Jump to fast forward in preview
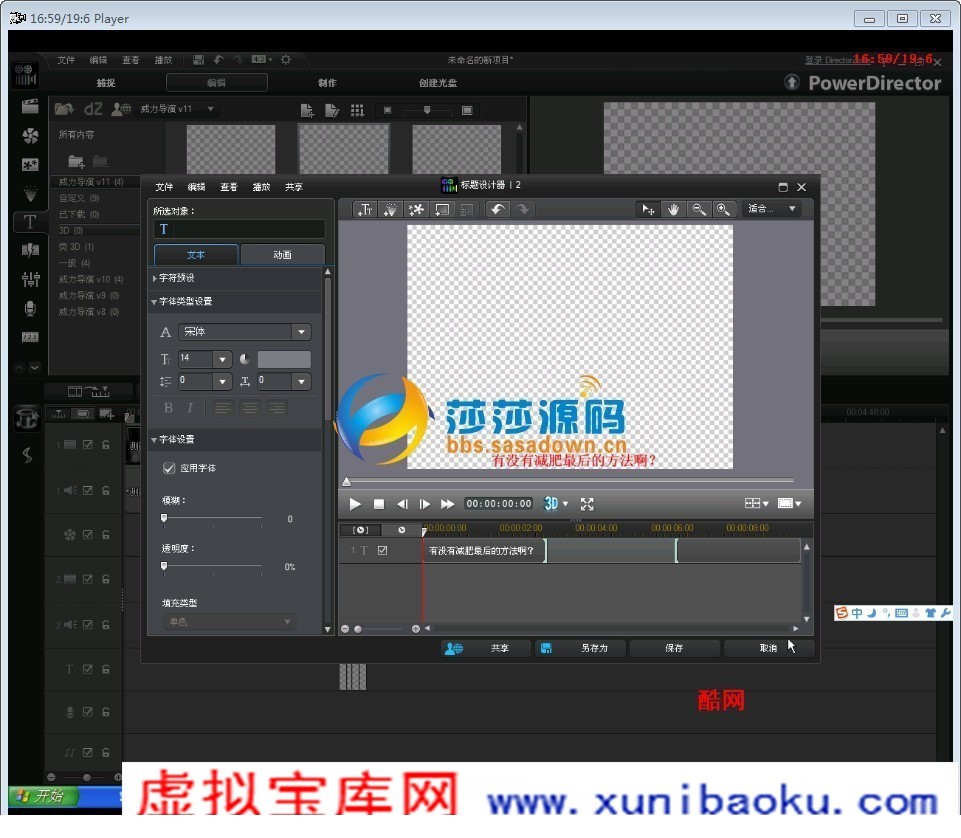 (x=447, y=504)
